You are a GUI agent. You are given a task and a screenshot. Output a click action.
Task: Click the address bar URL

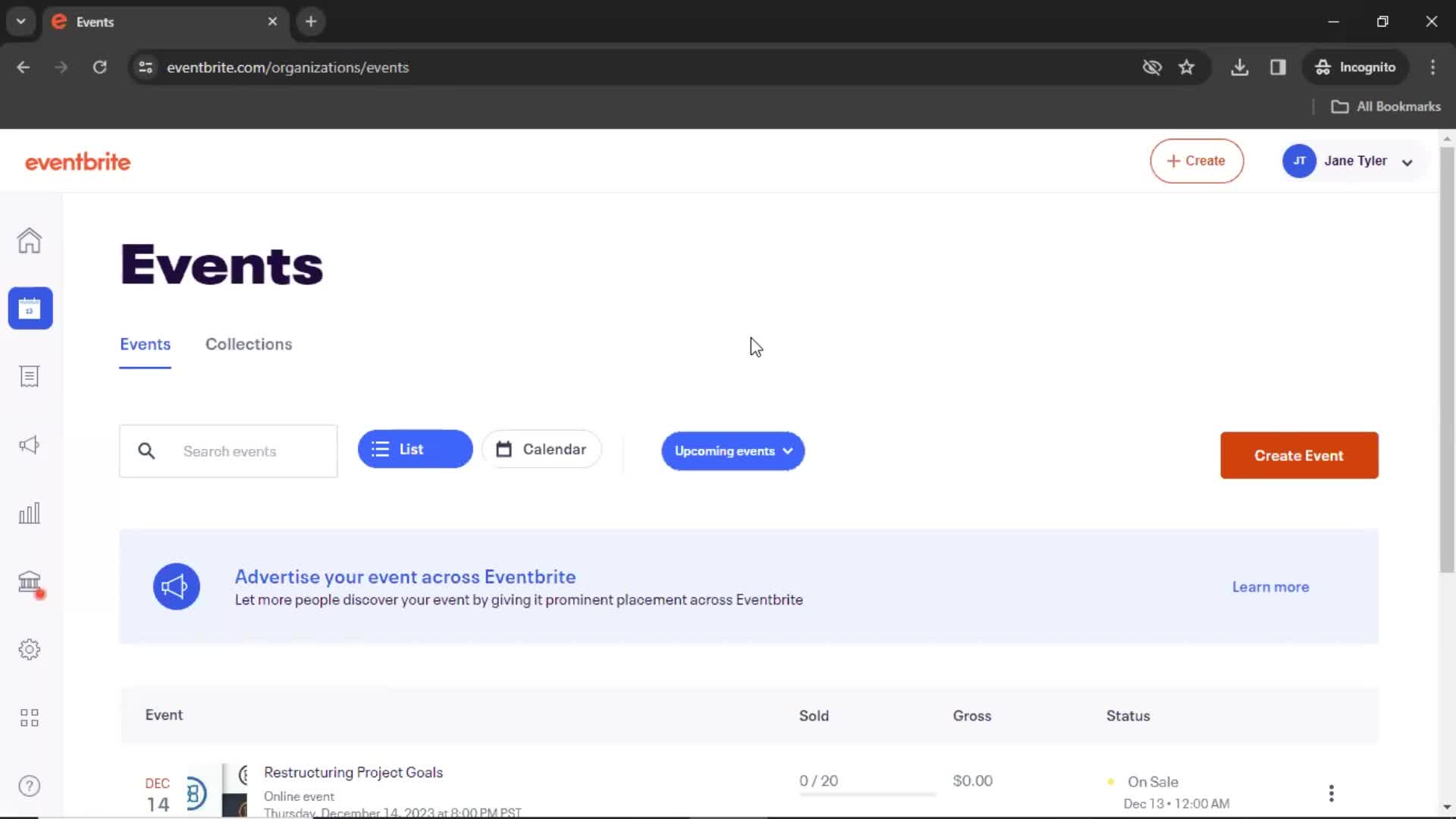287,67
